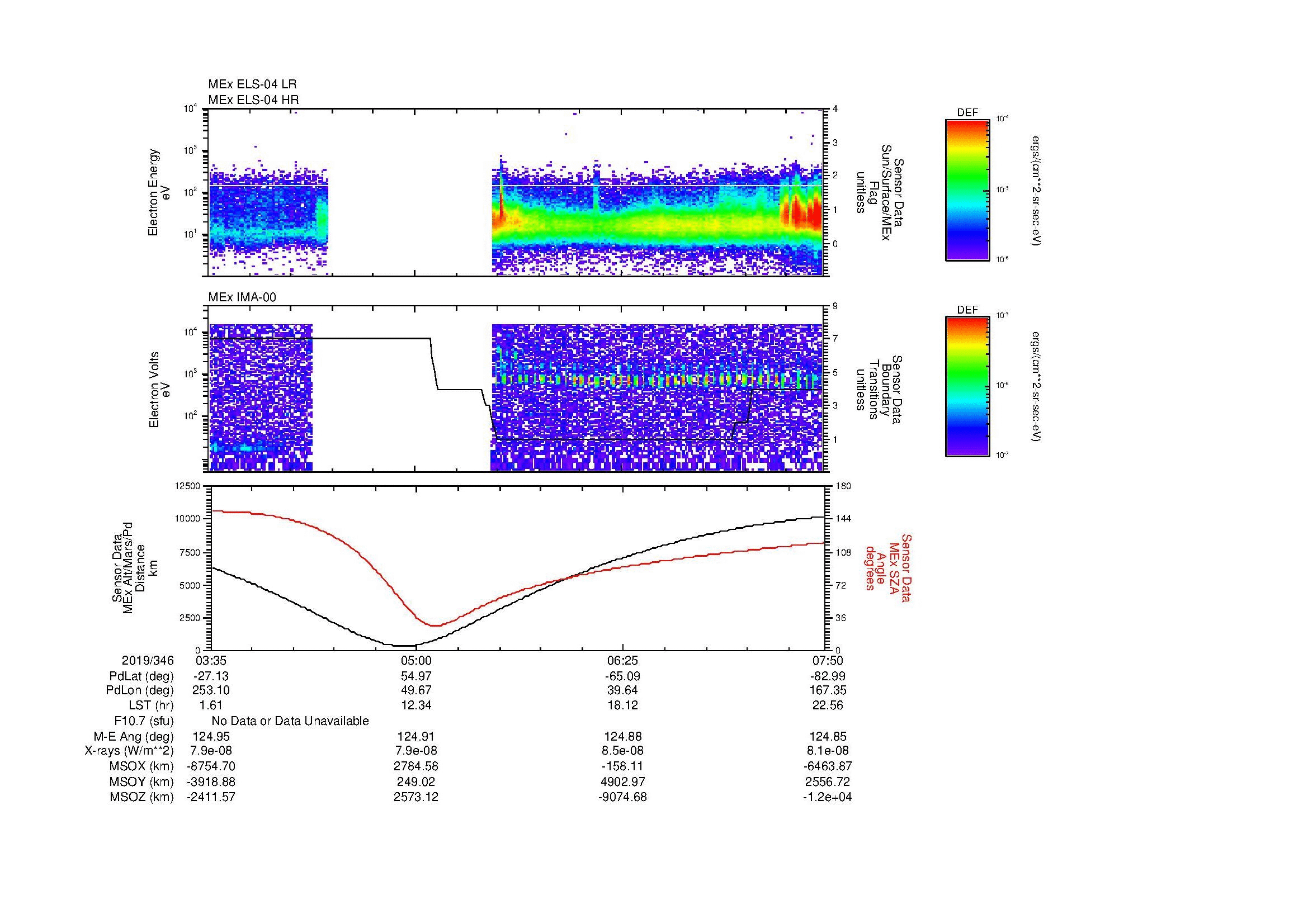Screen dimensions: 1308x924
Task: Click the IMA color bar units label
Action: pyautogui.click(x=1037, y=387)
